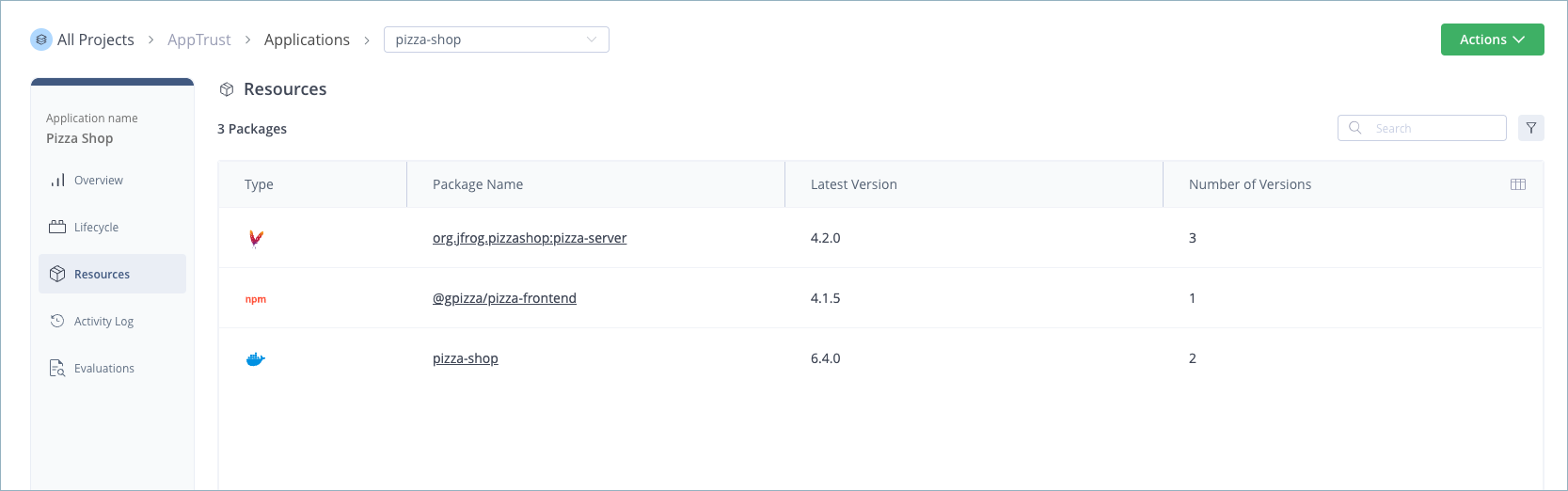1568x491 pixels.
Task: Open the pizza-shop application dropdown
Action: click(x=497, y=40)
